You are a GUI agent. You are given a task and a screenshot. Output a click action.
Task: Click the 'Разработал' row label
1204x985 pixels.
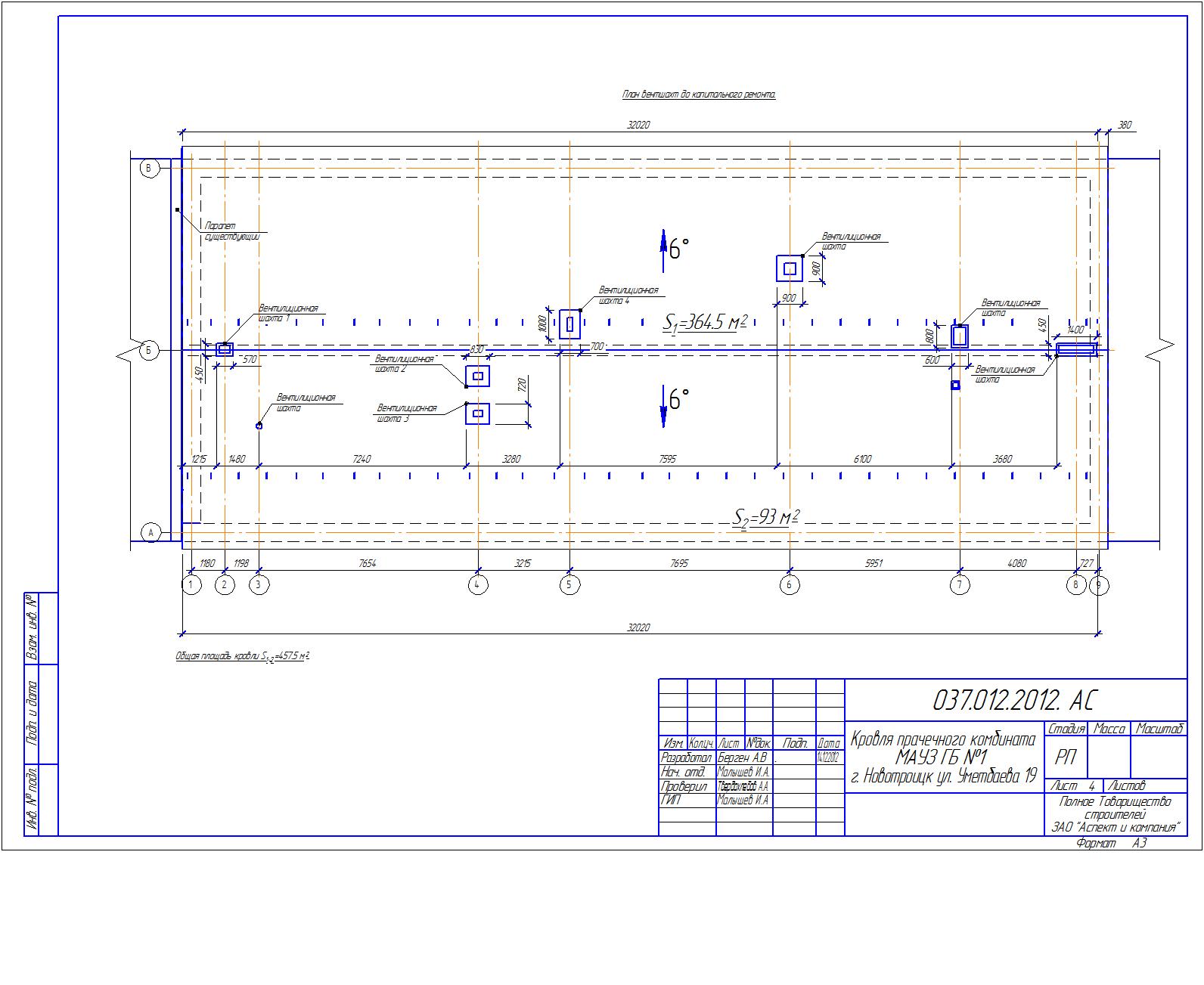point(687,758)
